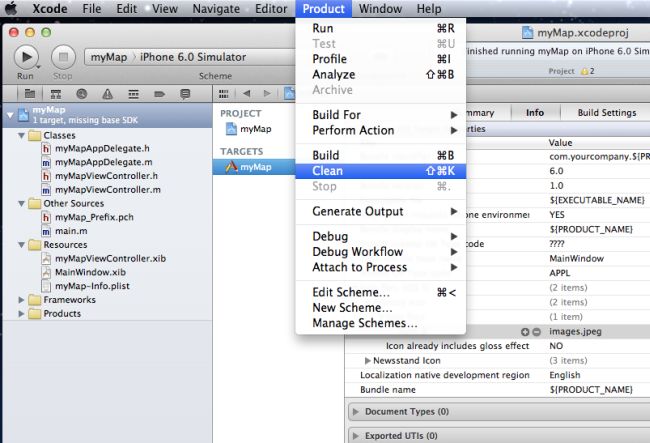Open Attach to Process submenu

(381, 267)
